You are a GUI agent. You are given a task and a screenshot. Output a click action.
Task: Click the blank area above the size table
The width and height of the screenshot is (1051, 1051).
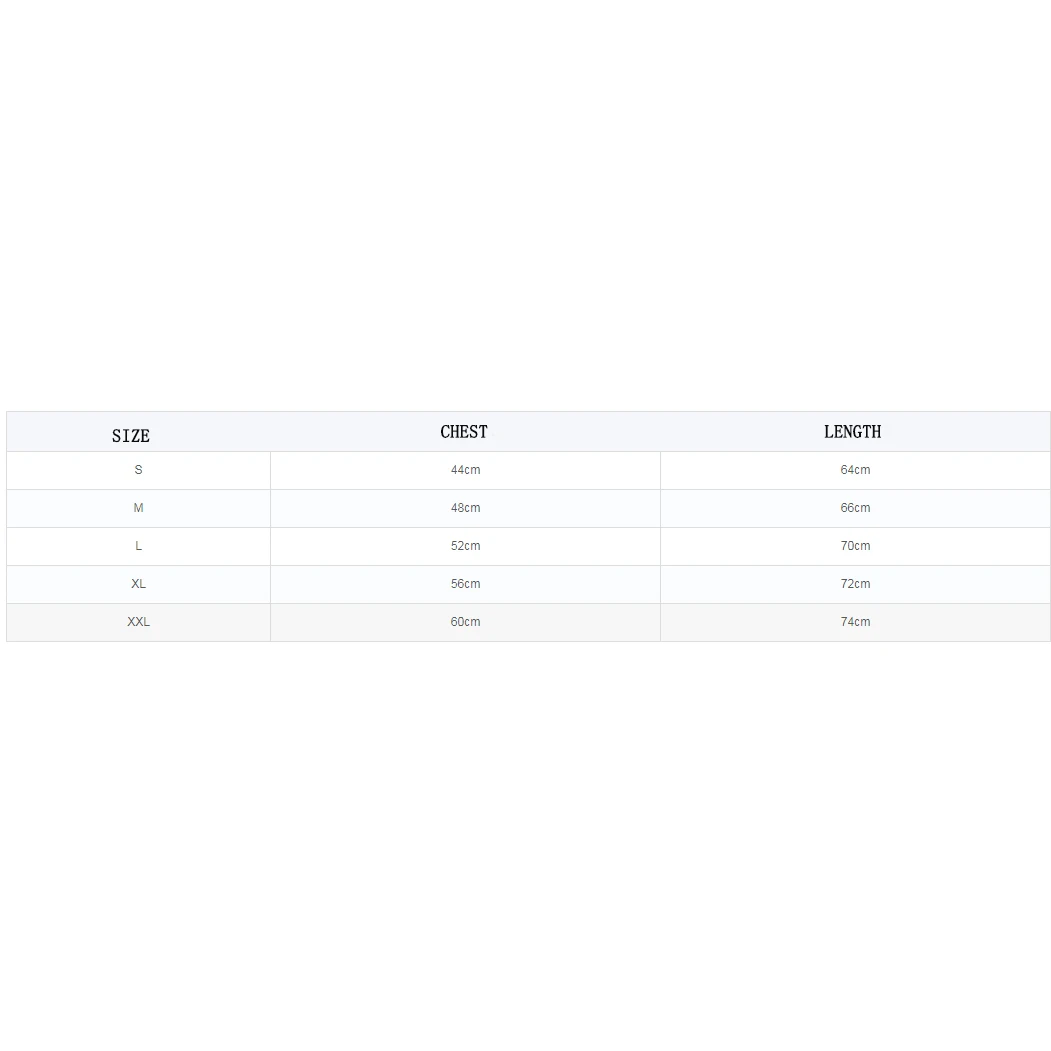tap(525, 200)
